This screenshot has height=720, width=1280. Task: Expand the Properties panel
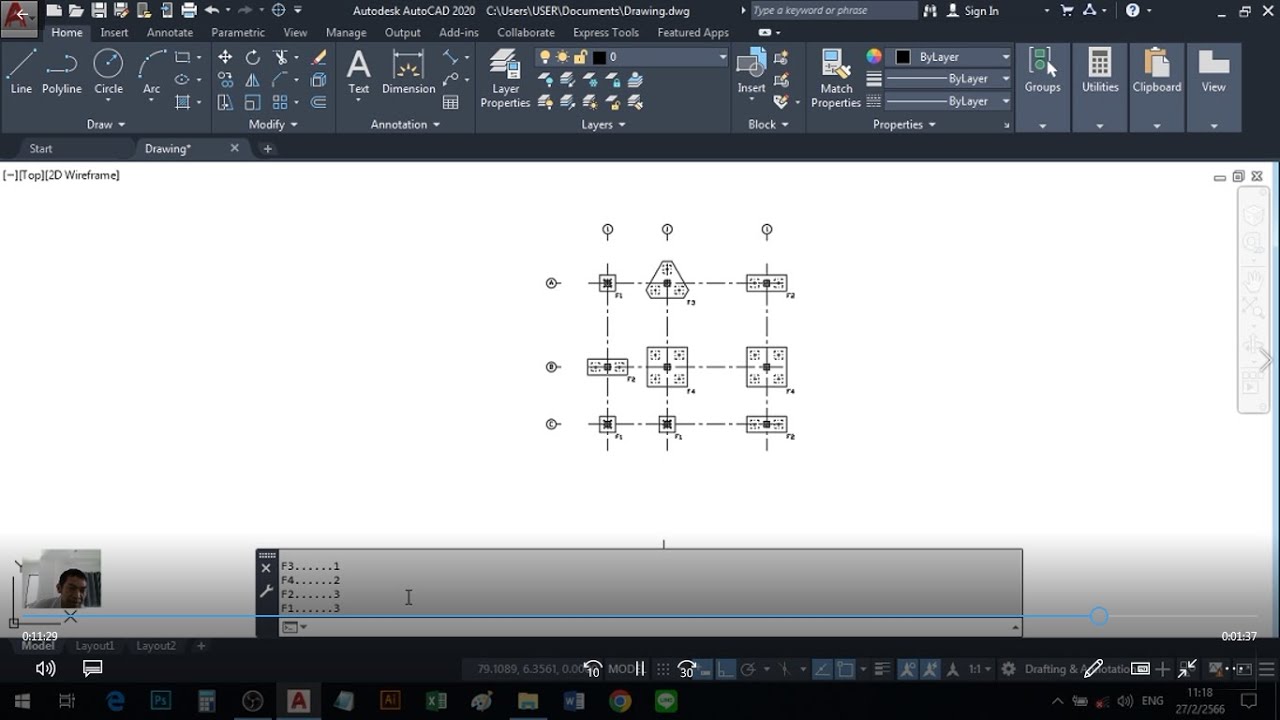(x=904, y=125)
